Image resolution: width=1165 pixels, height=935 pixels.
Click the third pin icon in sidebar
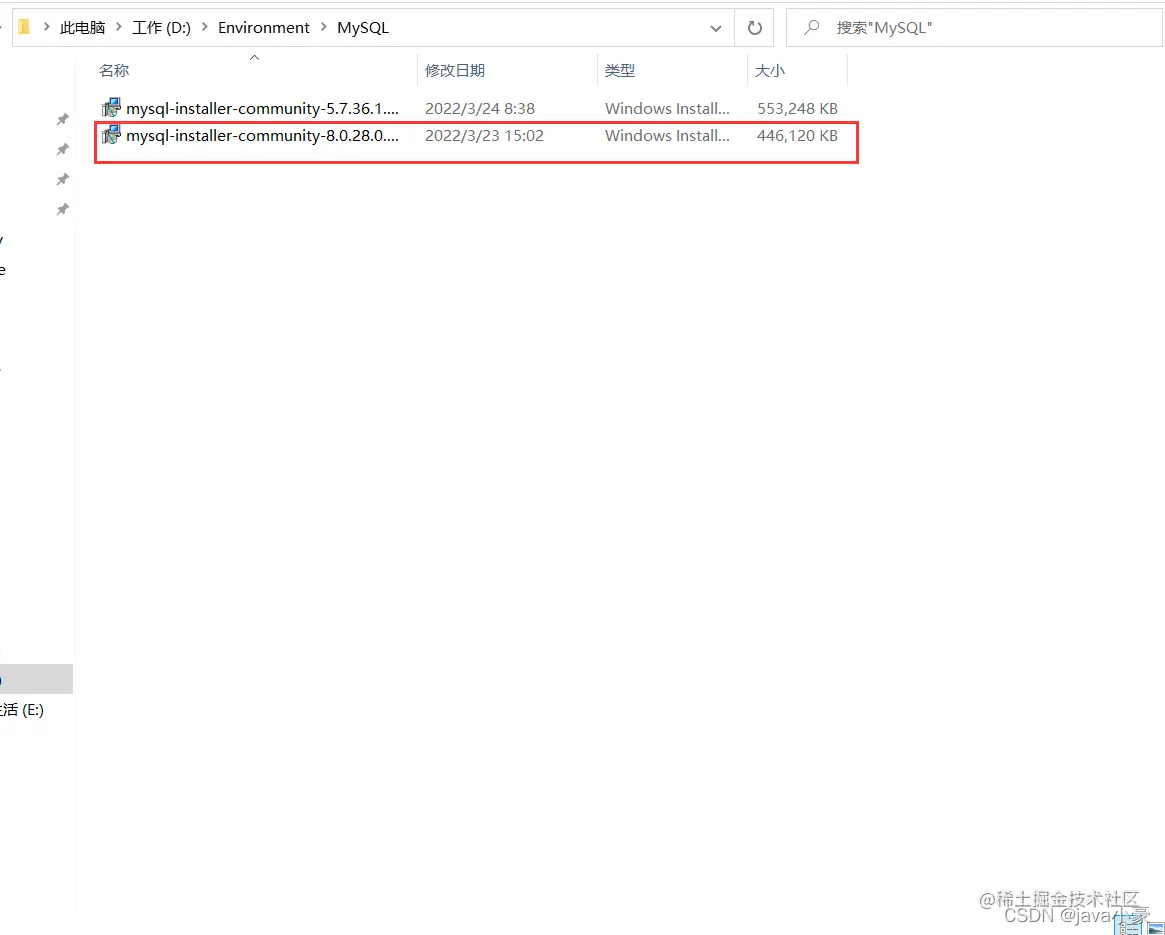(62, 179)
